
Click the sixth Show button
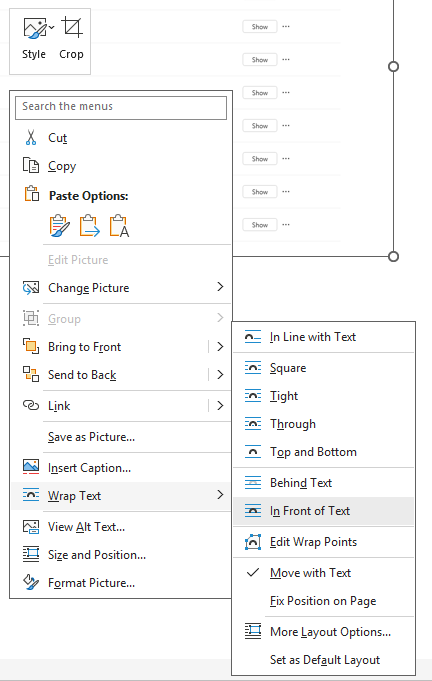260,192
